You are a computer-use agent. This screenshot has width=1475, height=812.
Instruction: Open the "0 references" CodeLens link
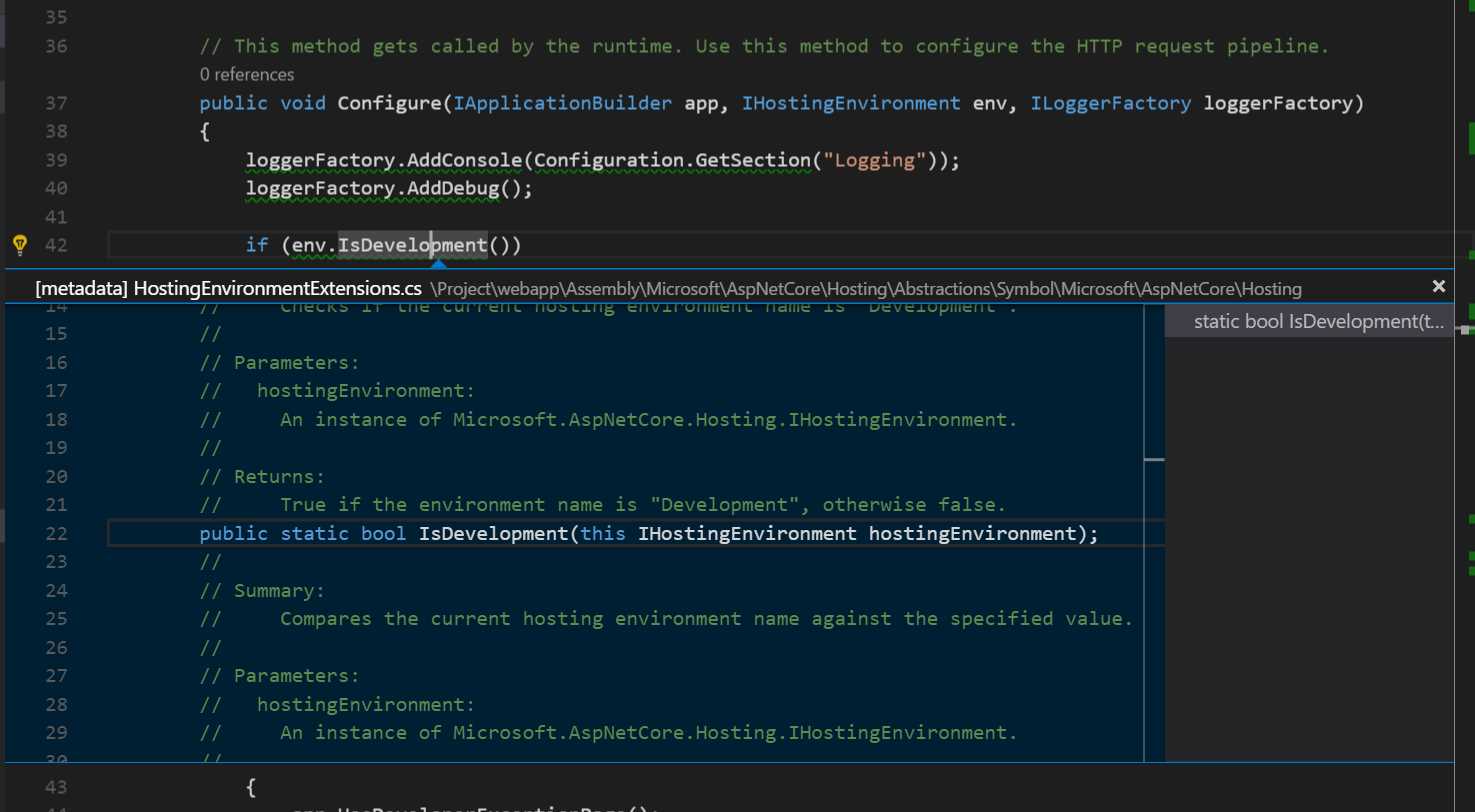(246, 74)
